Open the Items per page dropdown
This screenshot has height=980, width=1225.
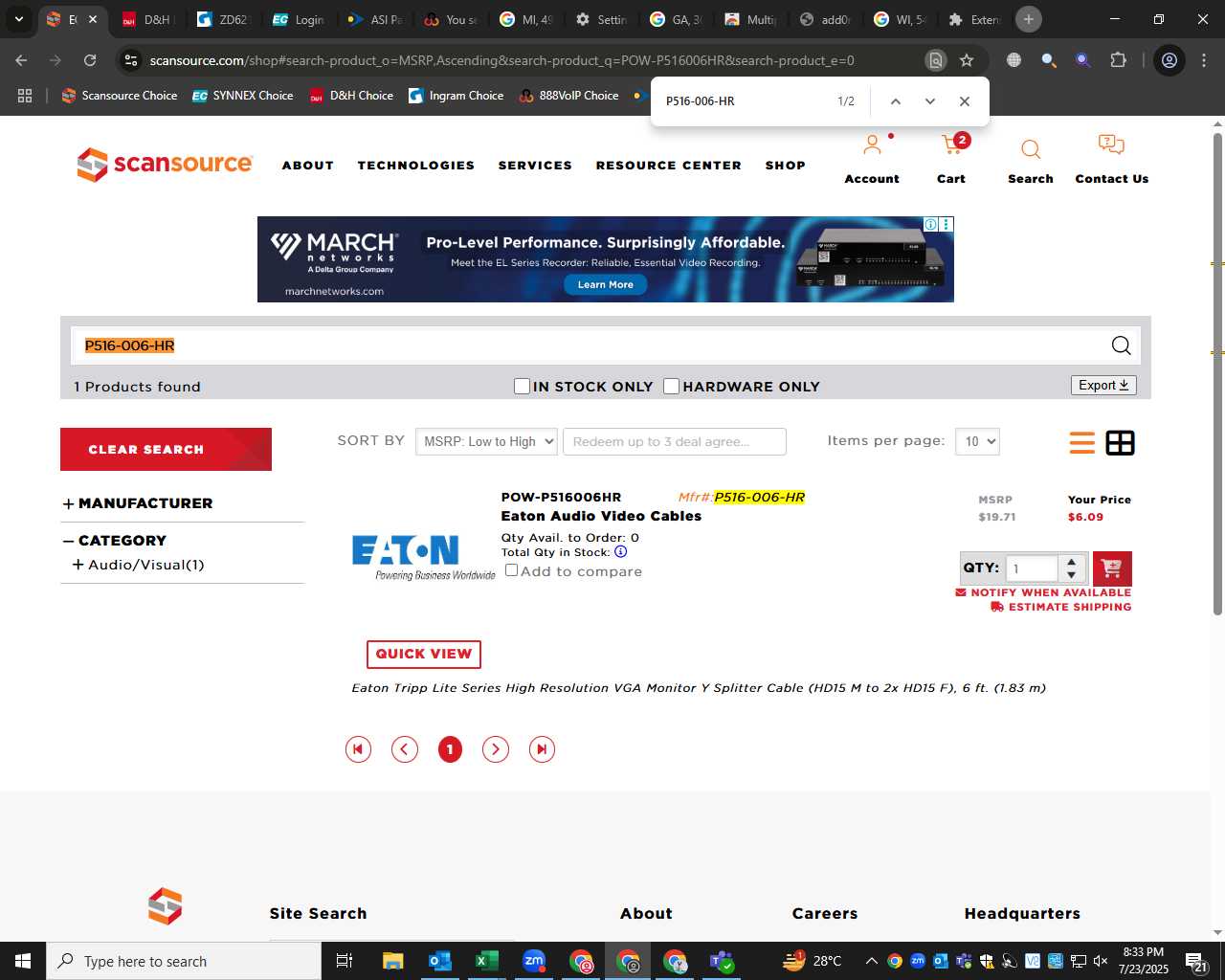click(x=977, y=441)
